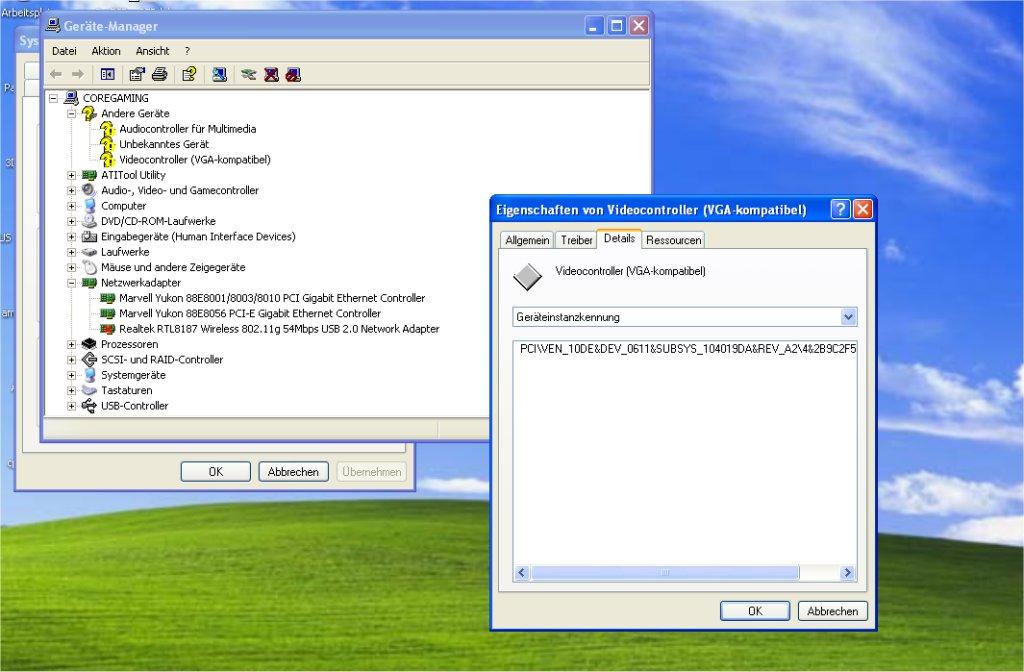This screenshot has width=1024, height=672.
Task: Select the Audiocontroller für Multimedia entry
Action: pos(187,129)
